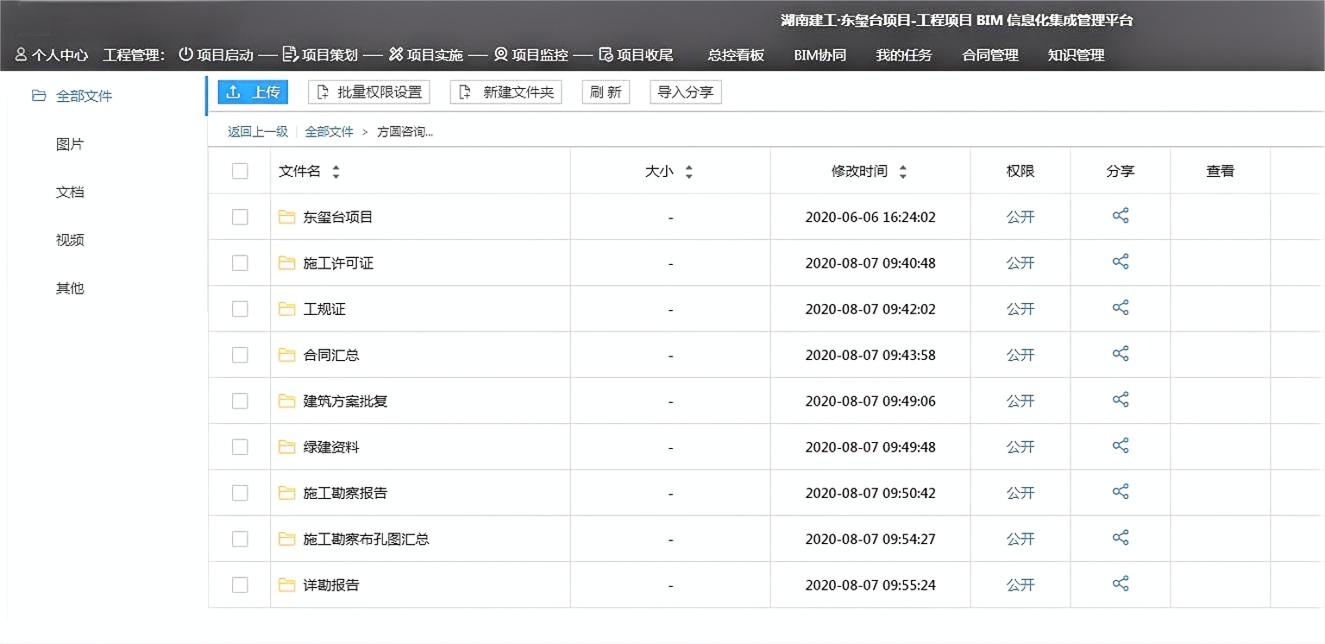
Task: Open the 总控看板 menu item
Action: click(x=735, y=55)
